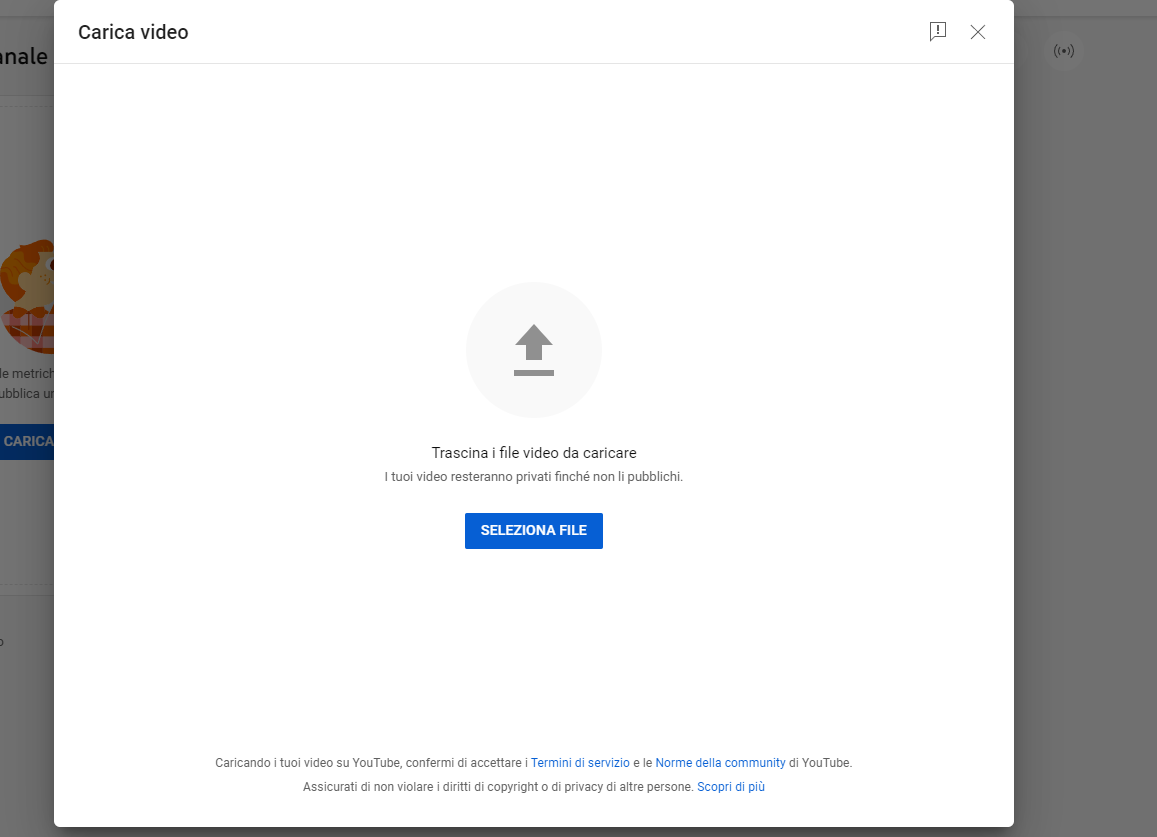Click the X to dismiss the upload dialog
Screen dimensions: 1157x837
978,32
